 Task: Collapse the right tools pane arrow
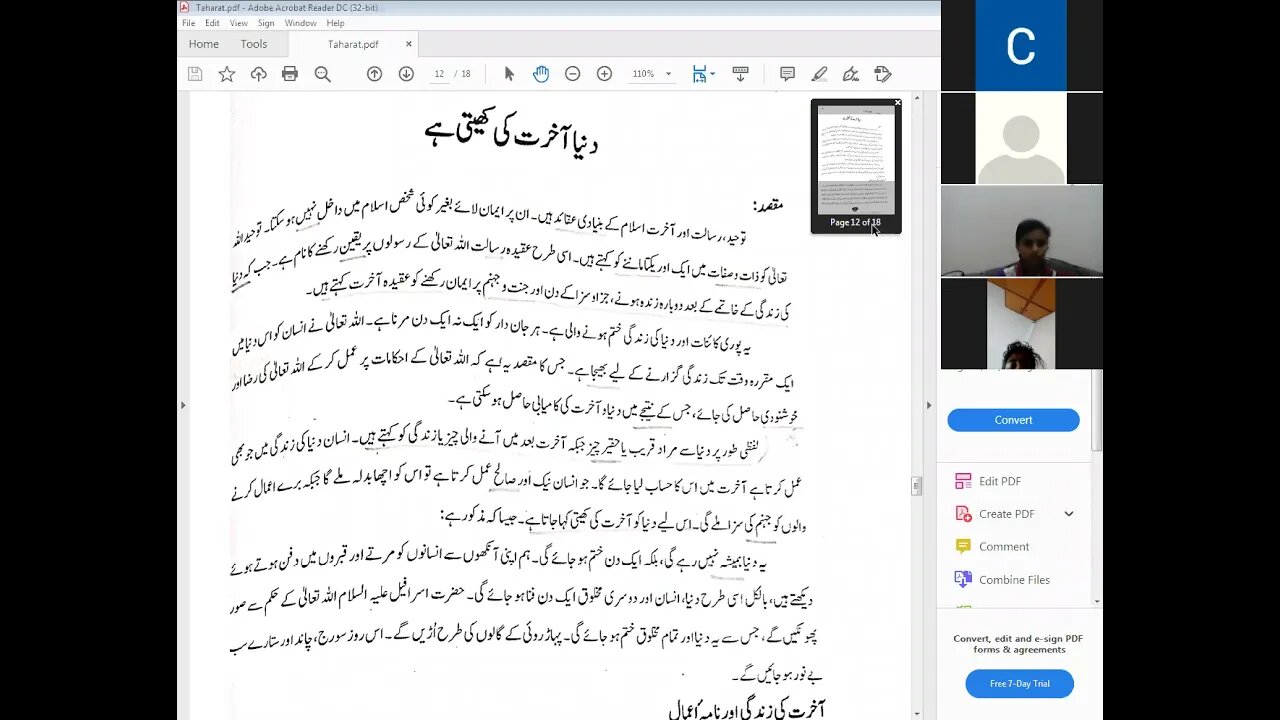point(928,405)
